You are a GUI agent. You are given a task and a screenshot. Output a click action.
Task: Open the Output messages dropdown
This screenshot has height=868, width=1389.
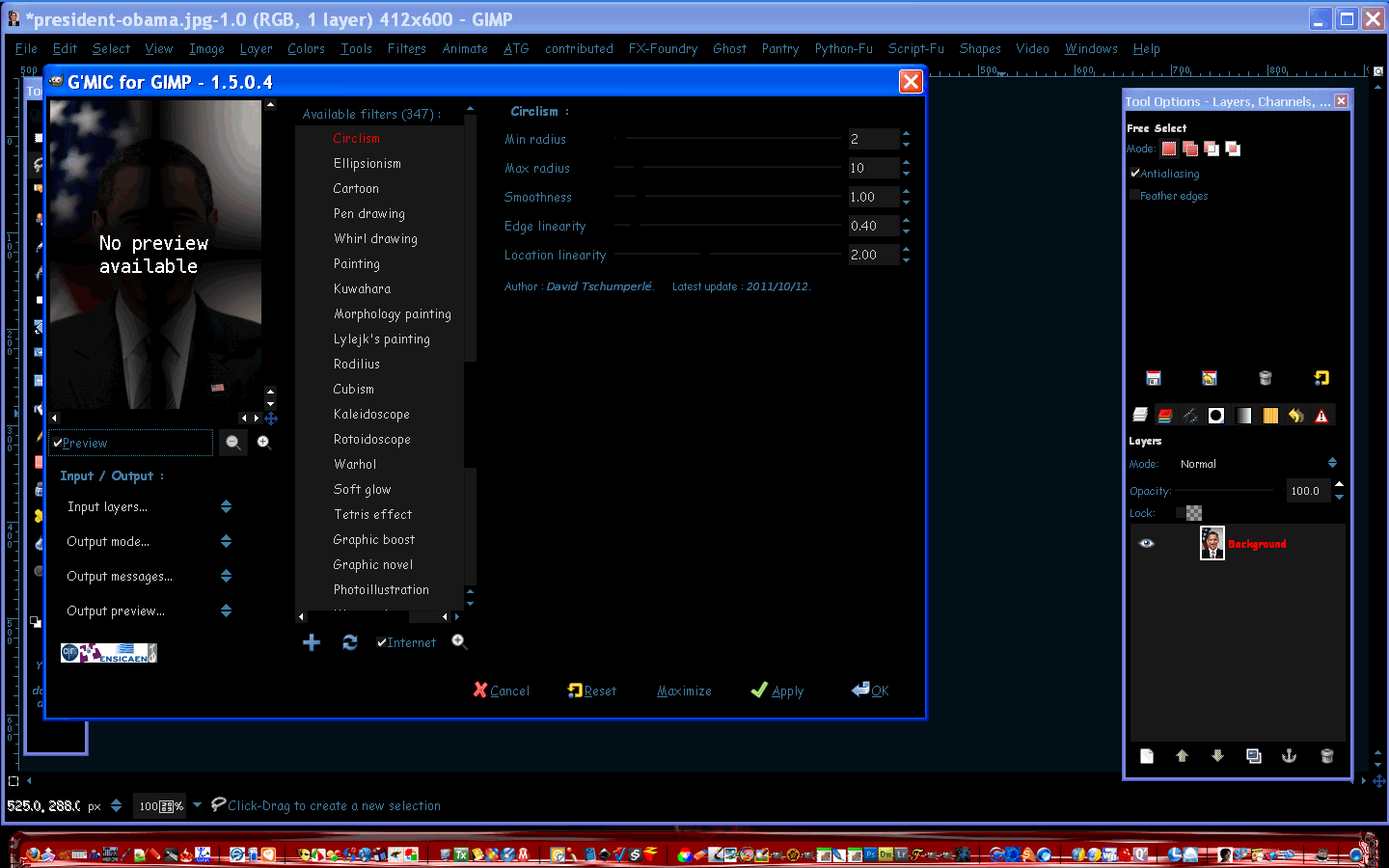pos(149,576)
